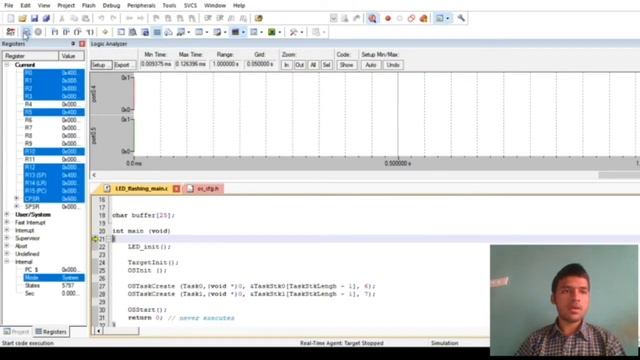Click the Logic Analyzer Setup button
Viewport: 640px width, 360px height.
click(x=101, y=65)
